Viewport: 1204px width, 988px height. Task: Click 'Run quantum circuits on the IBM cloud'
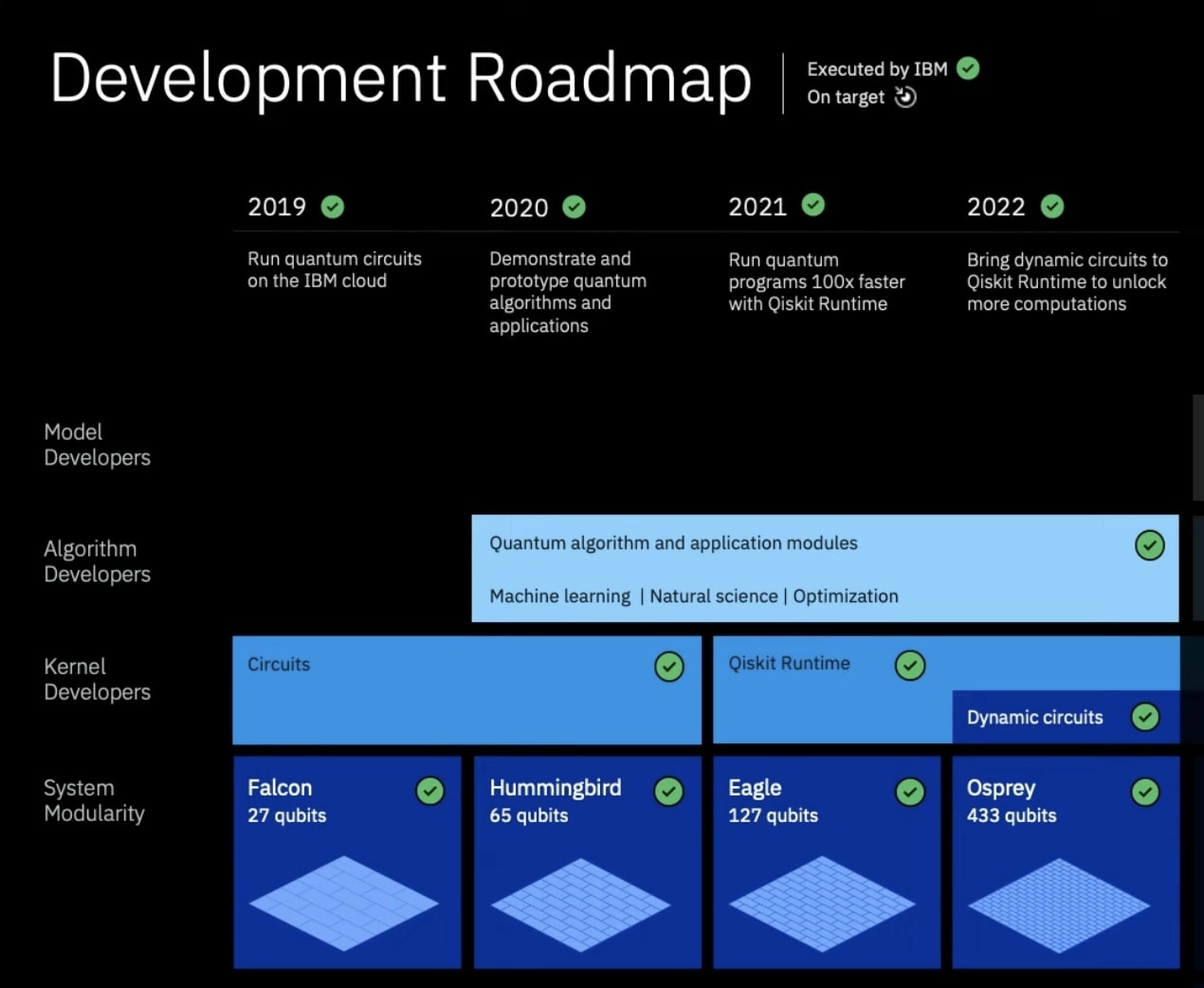pos(335,269)
